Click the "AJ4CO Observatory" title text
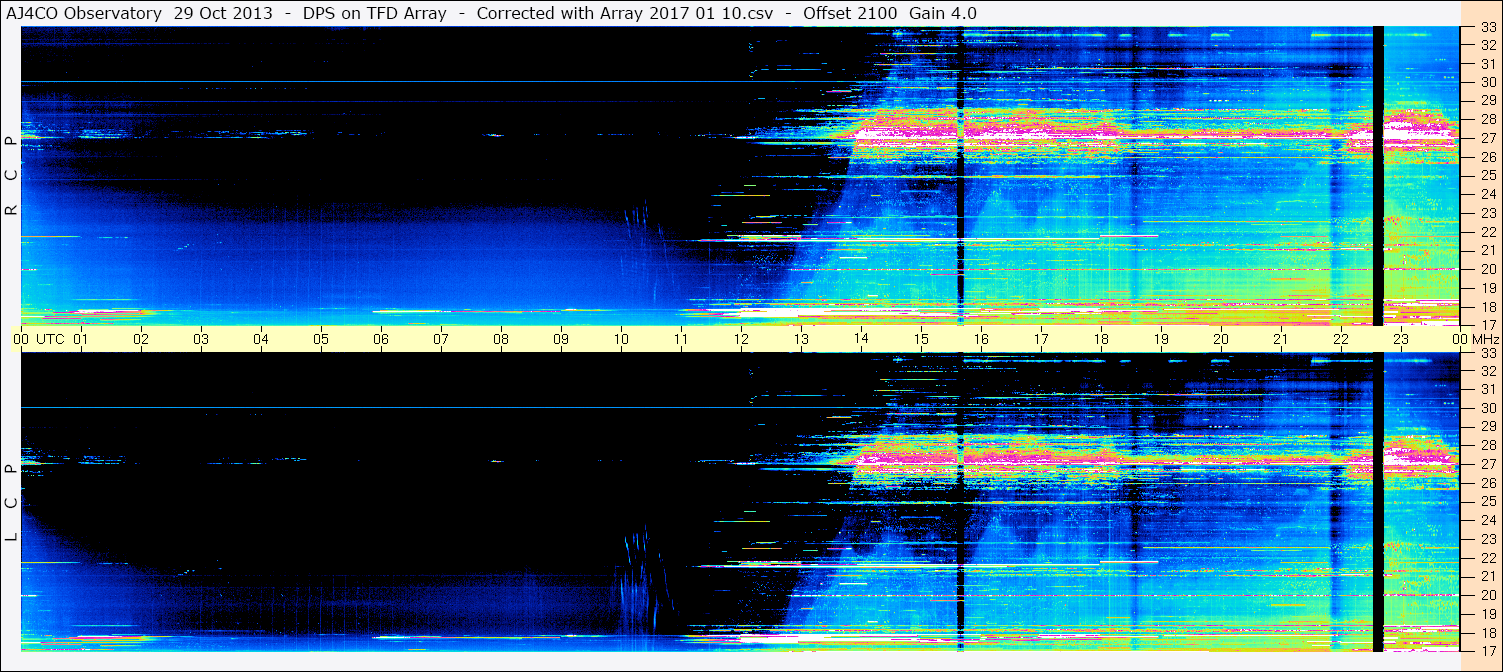This screenshot has height=672, width=1503. click(x=84, y=13)
